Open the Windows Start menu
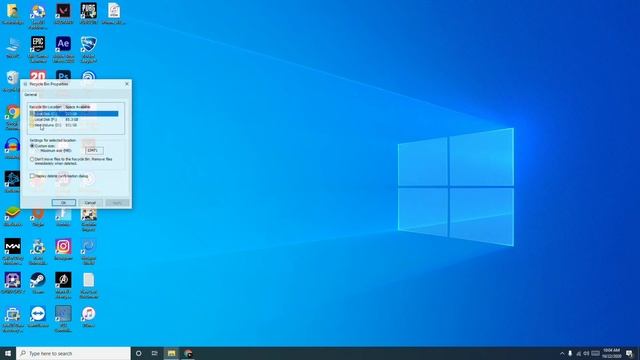Viewport: 640px width, 360px height. (x=8, y=353)
